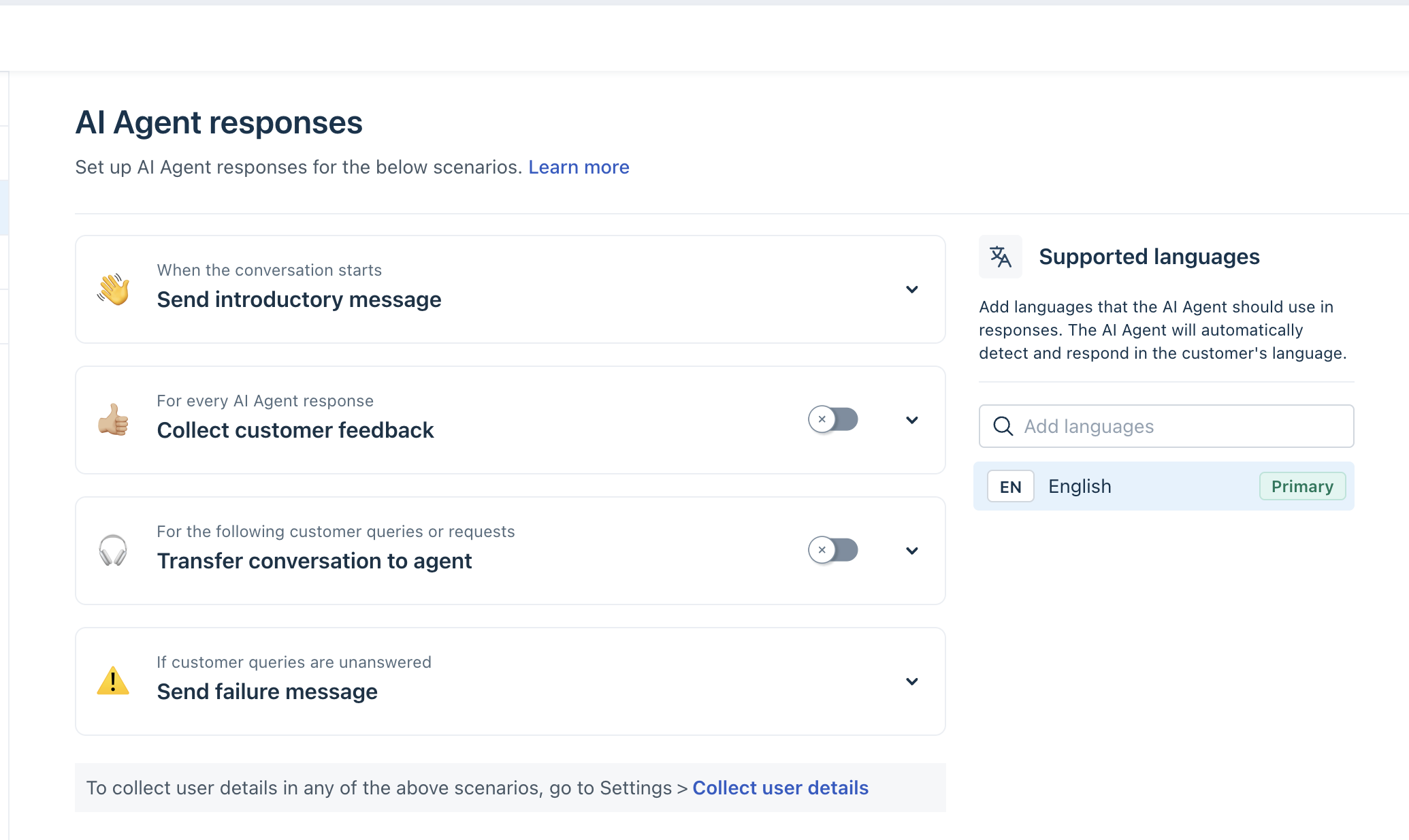
Task: Click the yellow warning triangle icon
Action: click(113, 681)
